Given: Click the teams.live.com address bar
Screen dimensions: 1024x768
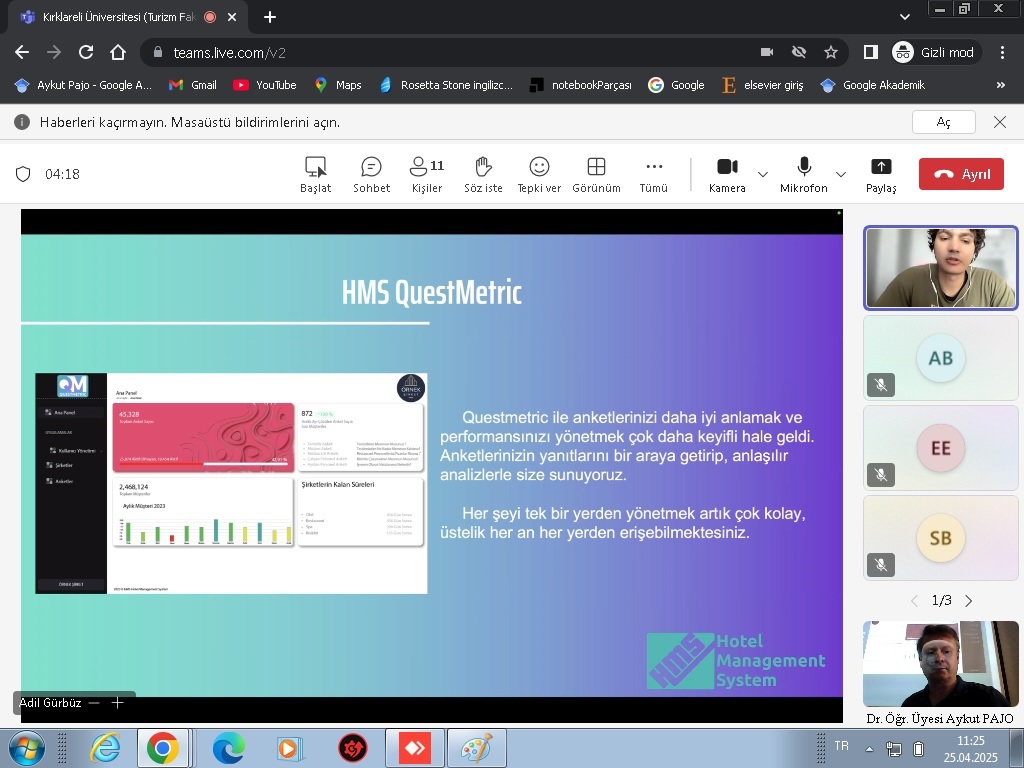Looking at the screenshot, I should coord(457,52).
